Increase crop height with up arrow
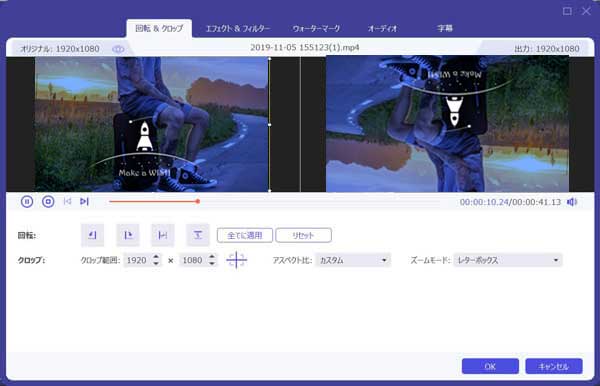This screenshot has width=600, height=386. 212,257
